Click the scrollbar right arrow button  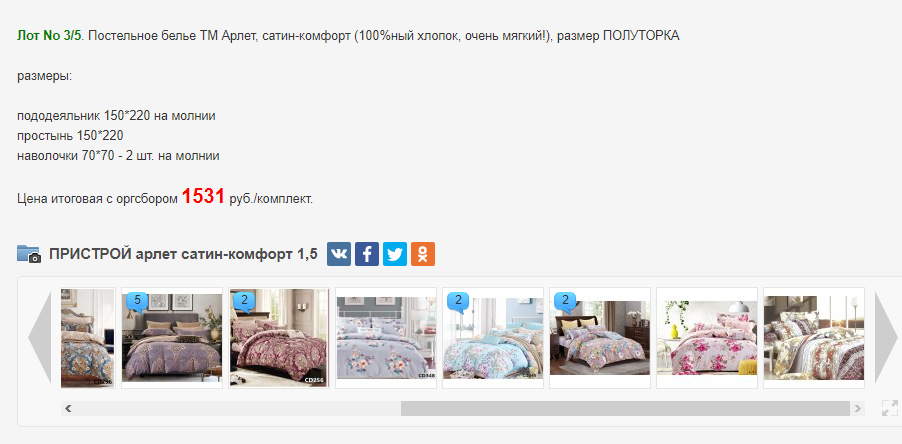tap(858, 408)
